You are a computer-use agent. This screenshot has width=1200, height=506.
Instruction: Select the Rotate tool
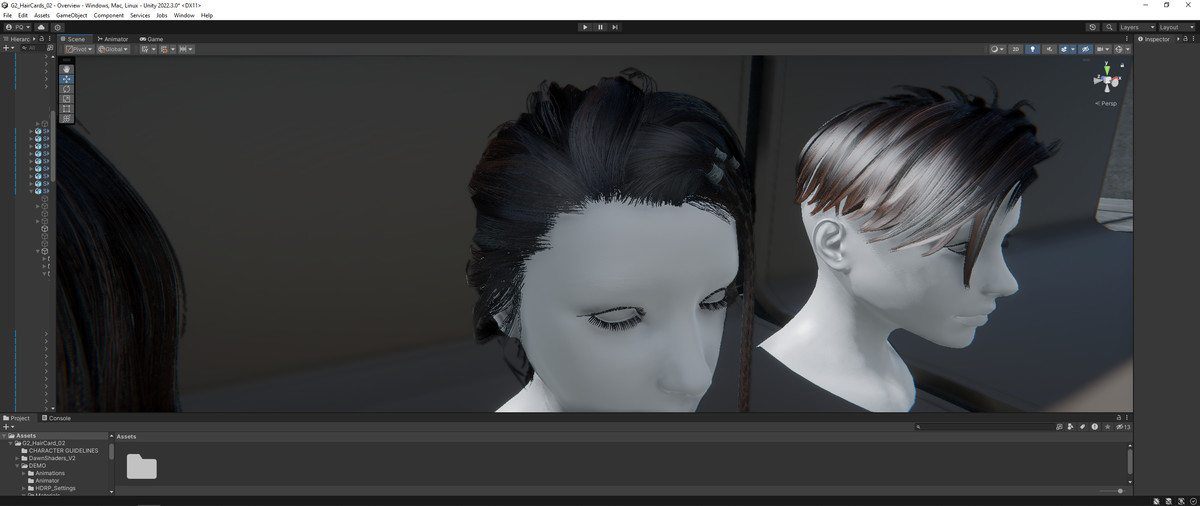pos(67,89)
